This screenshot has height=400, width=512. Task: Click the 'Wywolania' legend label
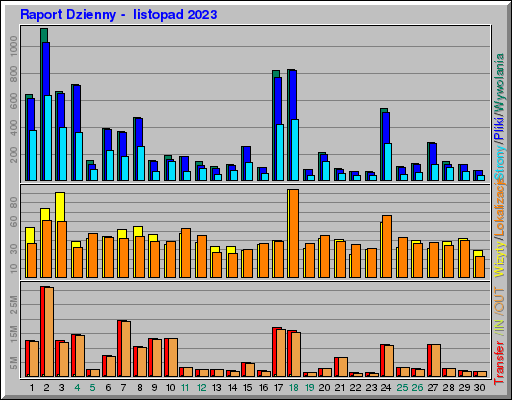tap(499, 83)
